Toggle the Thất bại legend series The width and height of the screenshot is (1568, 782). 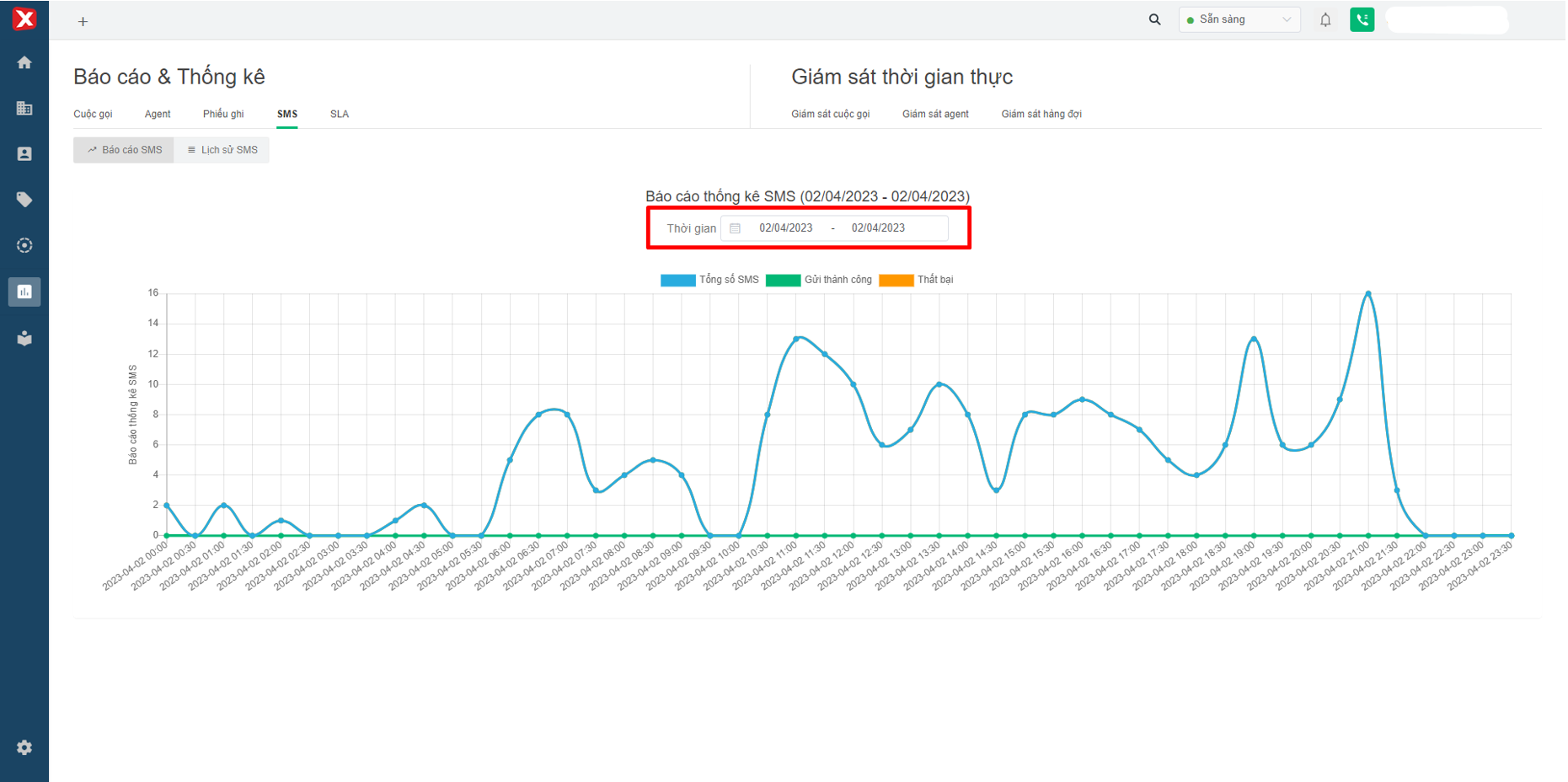(917, 280)
